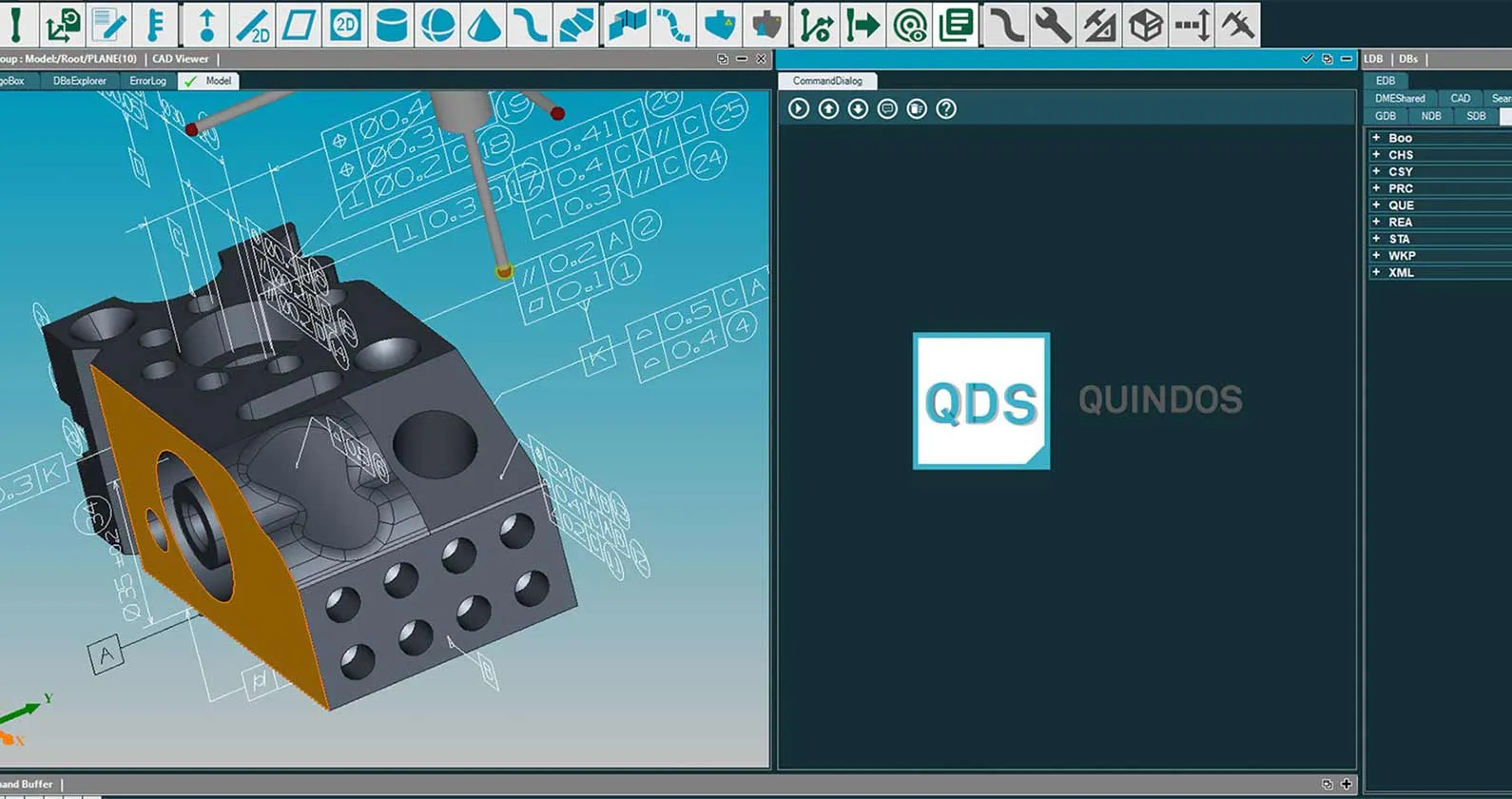
Task: Select the cylinder element tool
Action: tap(391, 25)
